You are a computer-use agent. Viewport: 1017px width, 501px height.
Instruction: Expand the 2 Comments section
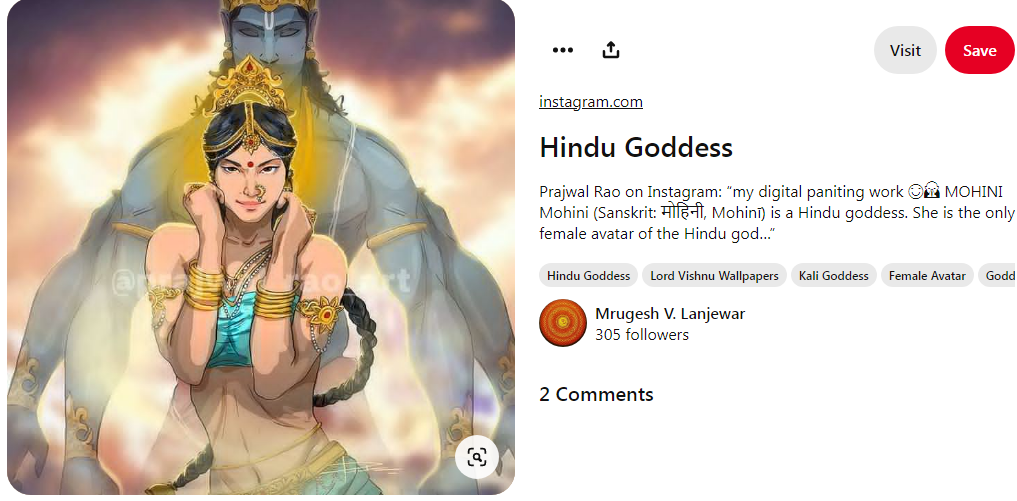click(596, 395)
